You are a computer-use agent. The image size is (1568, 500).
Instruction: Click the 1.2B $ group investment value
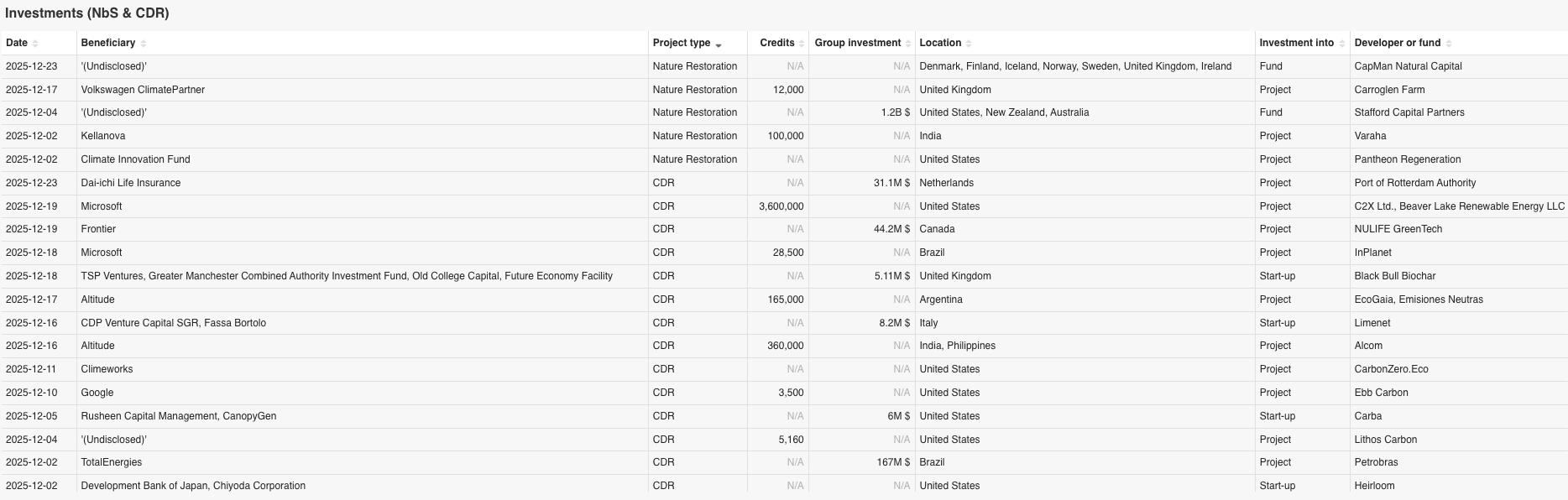tap(895, 112)
